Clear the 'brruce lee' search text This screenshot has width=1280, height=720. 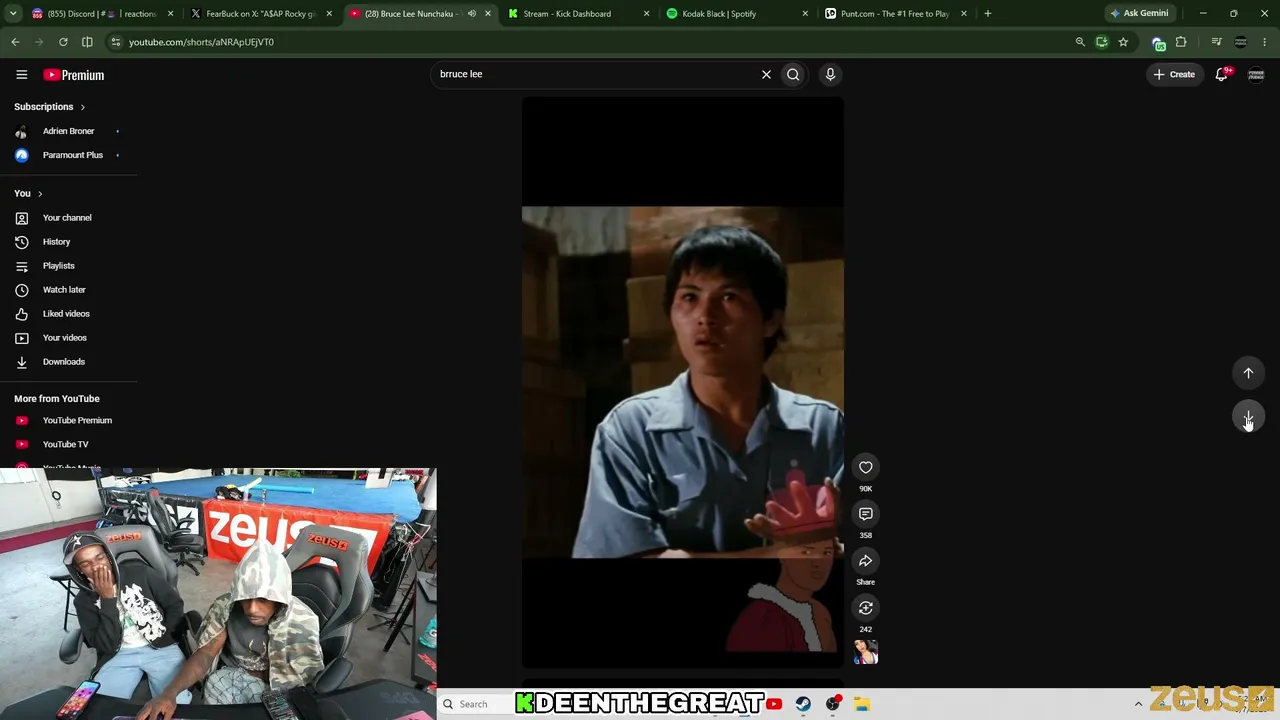[x=766, y=74]
